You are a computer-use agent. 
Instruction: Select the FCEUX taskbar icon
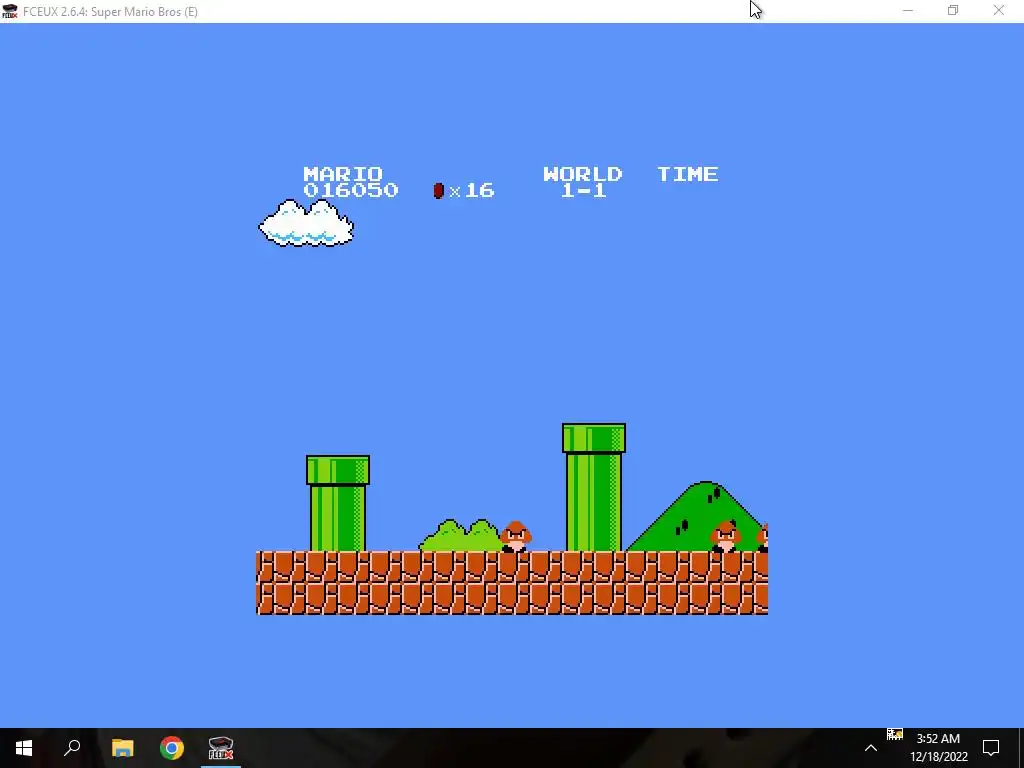pos(221,748)
